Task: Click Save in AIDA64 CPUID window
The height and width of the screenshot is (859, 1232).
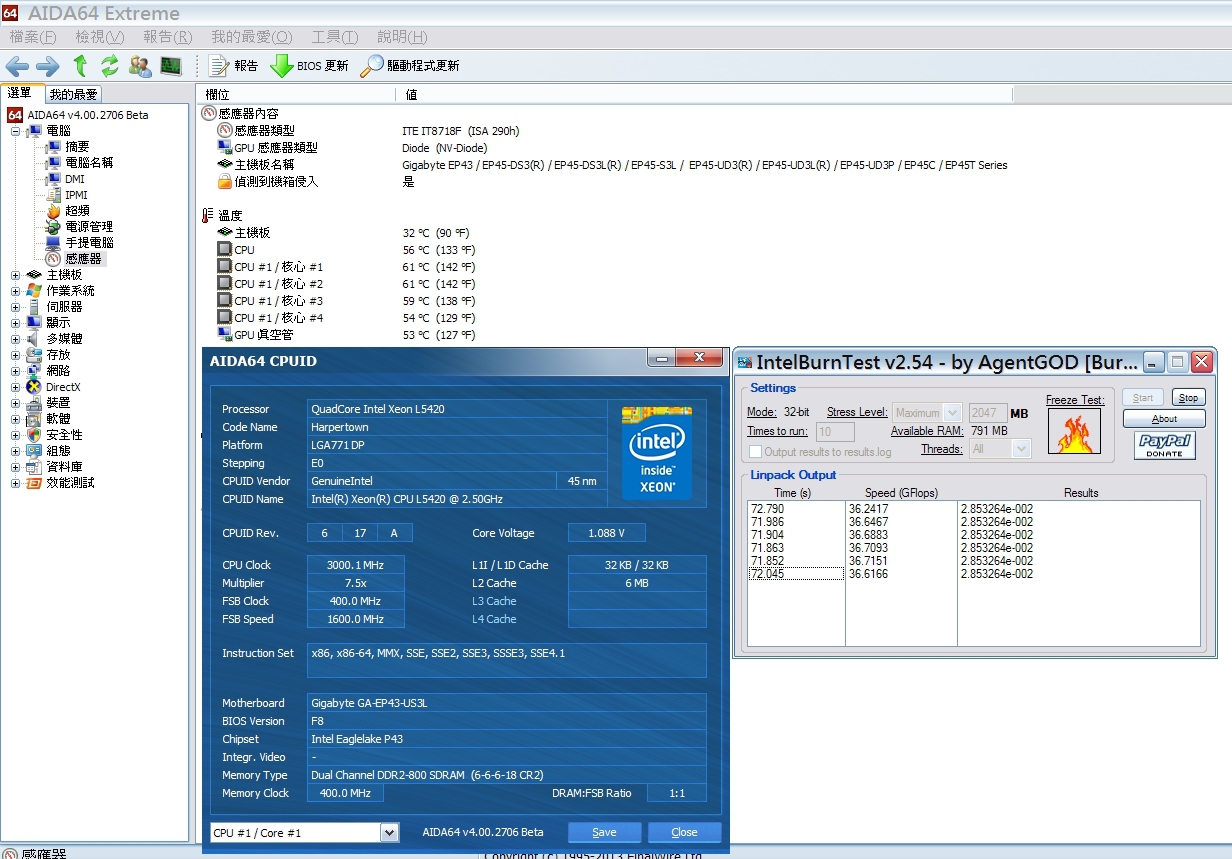Action: click(604, 832)
